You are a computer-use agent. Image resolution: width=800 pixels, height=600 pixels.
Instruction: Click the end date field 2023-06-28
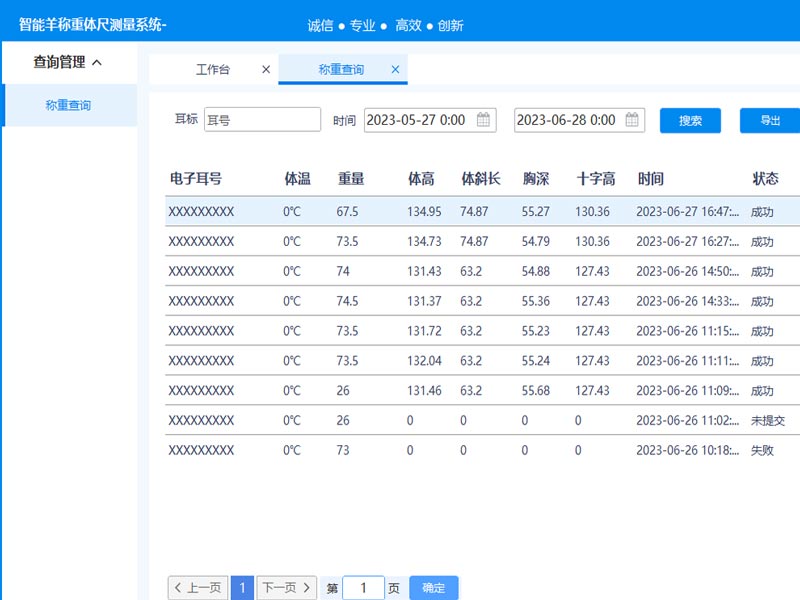pos(567,120)
